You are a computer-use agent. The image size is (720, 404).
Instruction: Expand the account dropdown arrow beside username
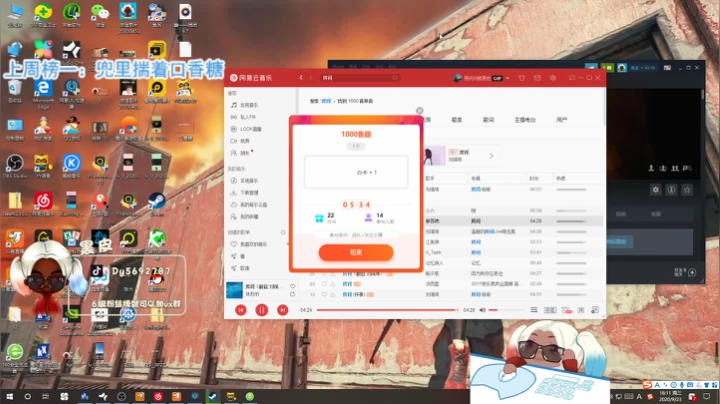(x=507, y=78)
